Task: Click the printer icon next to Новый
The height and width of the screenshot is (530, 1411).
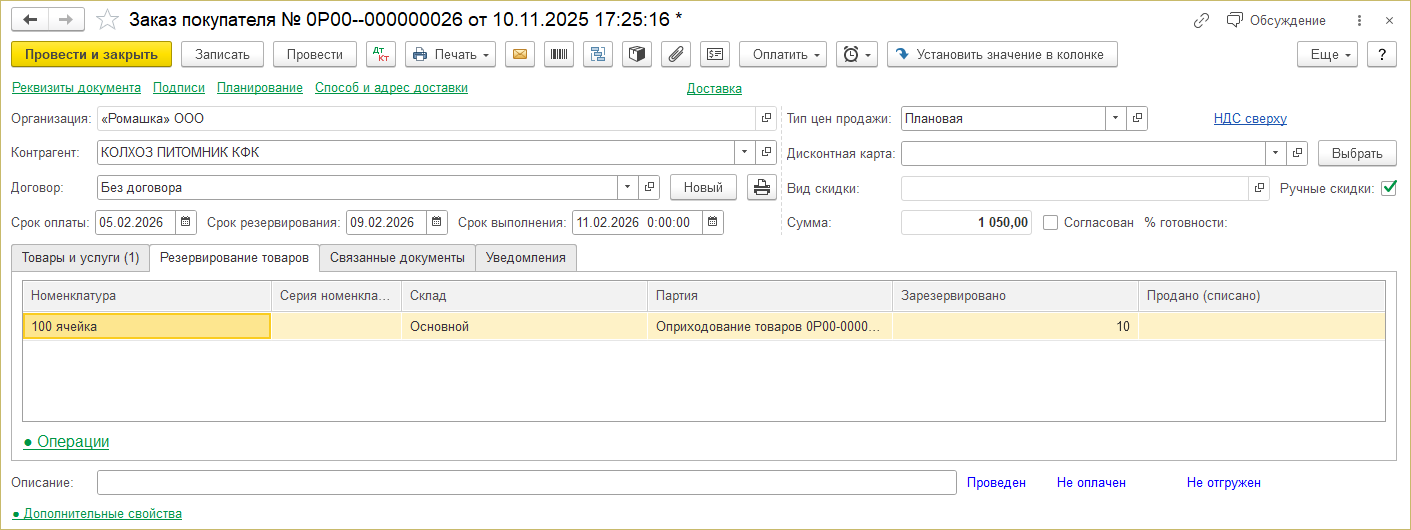Action: pos(762,187)
